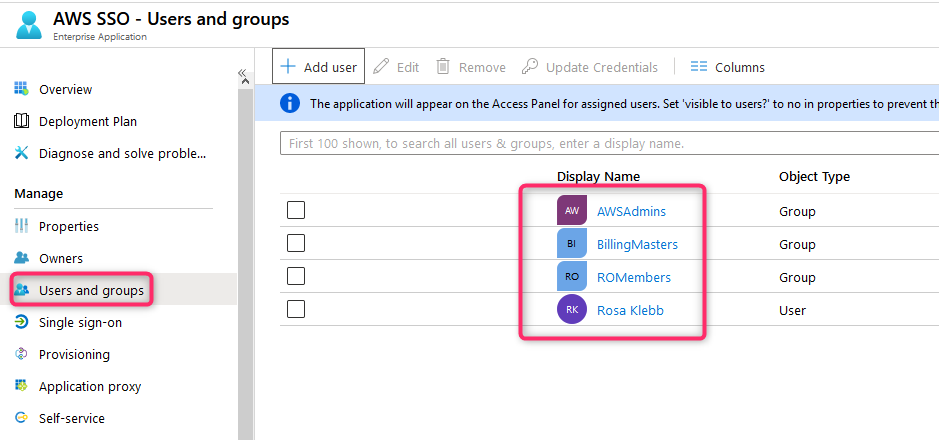This screenshot has width=939, height=440.
Task: Click the Object Type column header
Action: (814, 177)
